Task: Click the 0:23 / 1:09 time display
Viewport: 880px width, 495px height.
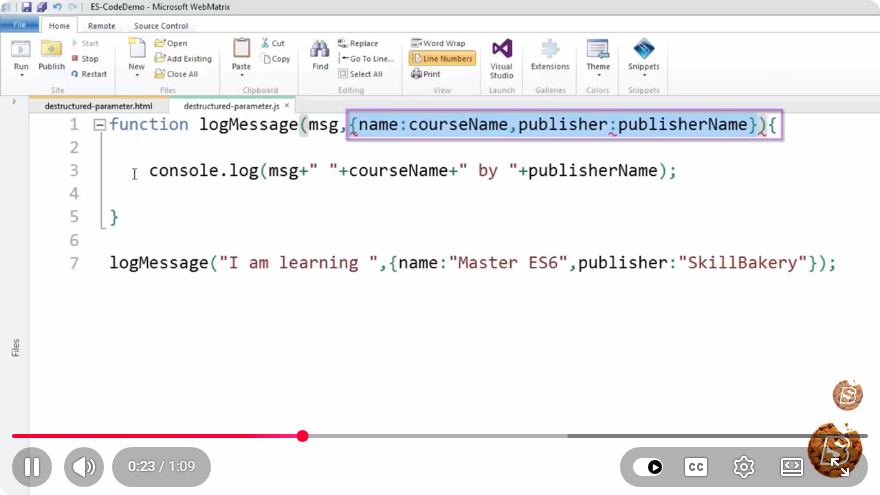Action: [x=162, y=466]
